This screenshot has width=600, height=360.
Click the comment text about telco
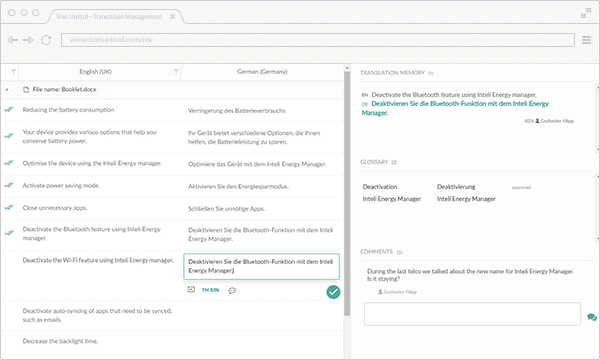pos(470,275)
